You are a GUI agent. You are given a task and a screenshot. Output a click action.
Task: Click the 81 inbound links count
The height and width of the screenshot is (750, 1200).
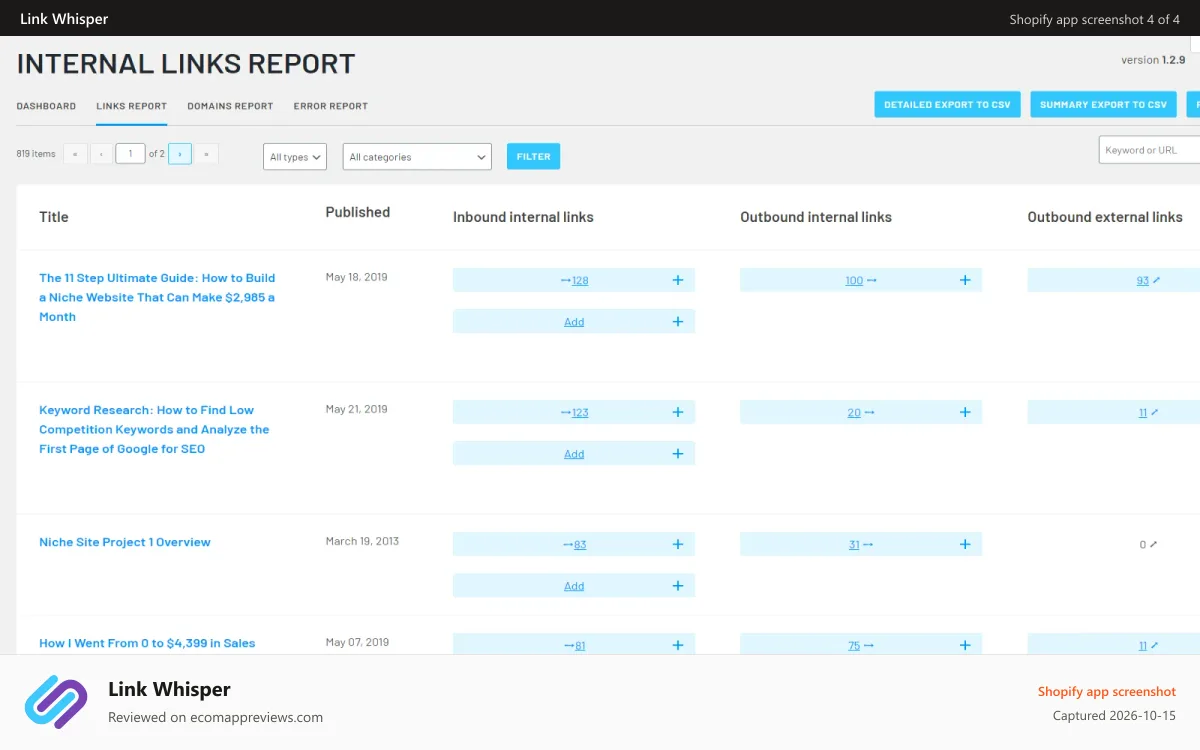click(580, 646)
